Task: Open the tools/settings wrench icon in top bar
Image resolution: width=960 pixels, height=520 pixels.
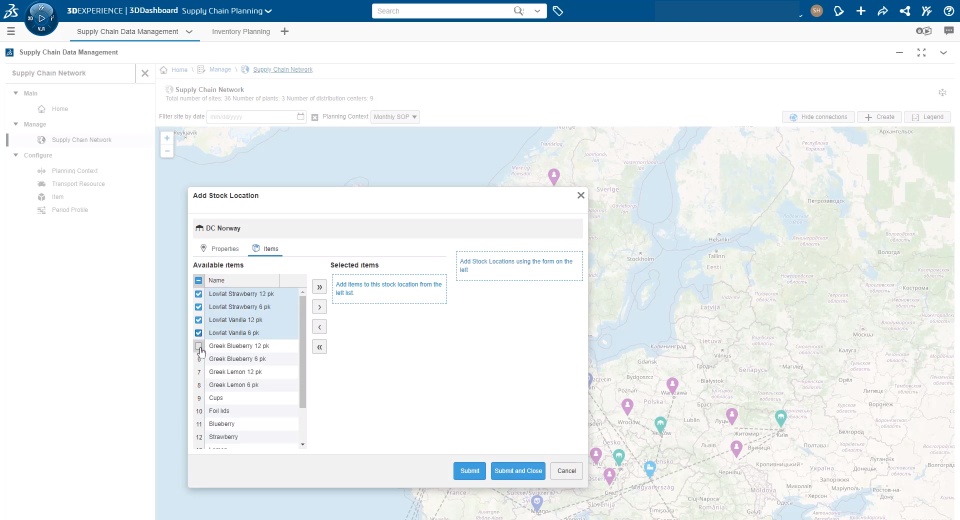Action: pos(926,11)
